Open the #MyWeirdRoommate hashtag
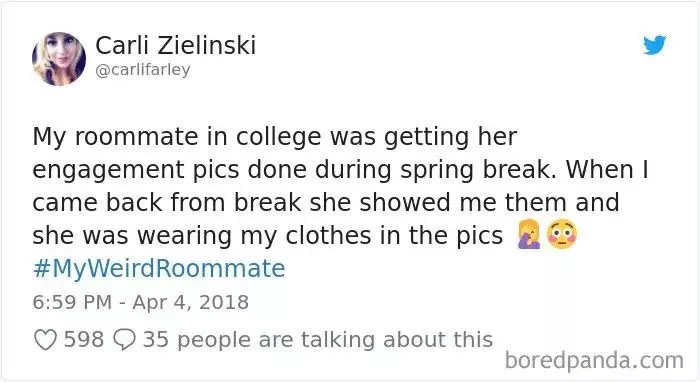The image size is (700, 382). click(x=159, y=269)
